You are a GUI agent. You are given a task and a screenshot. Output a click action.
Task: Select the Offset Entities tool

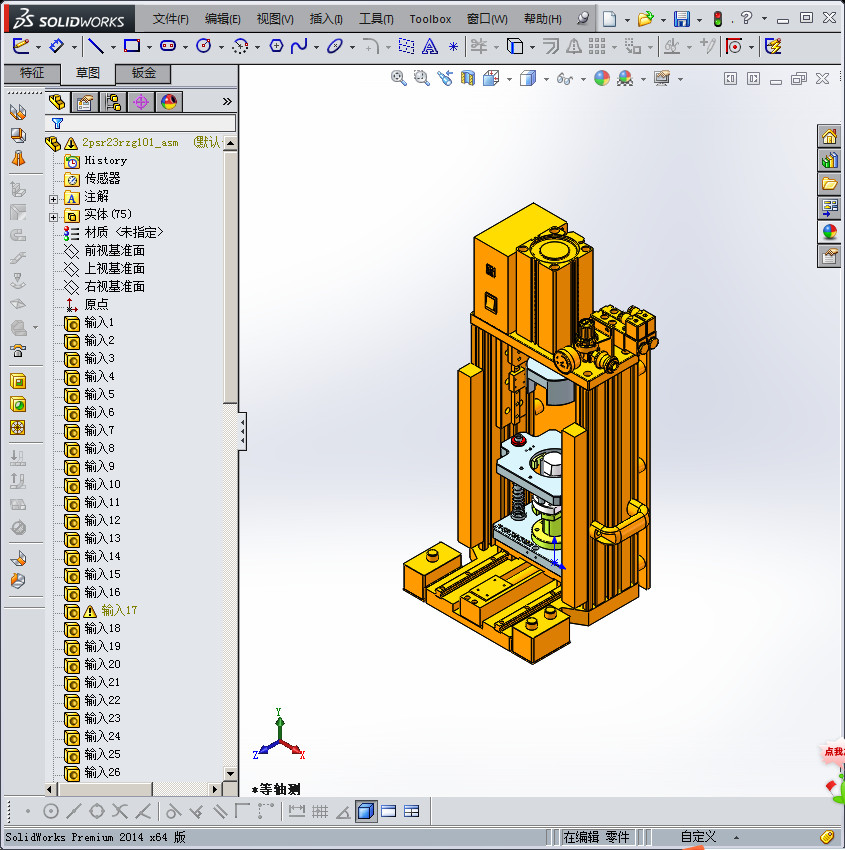coord(551,46)
